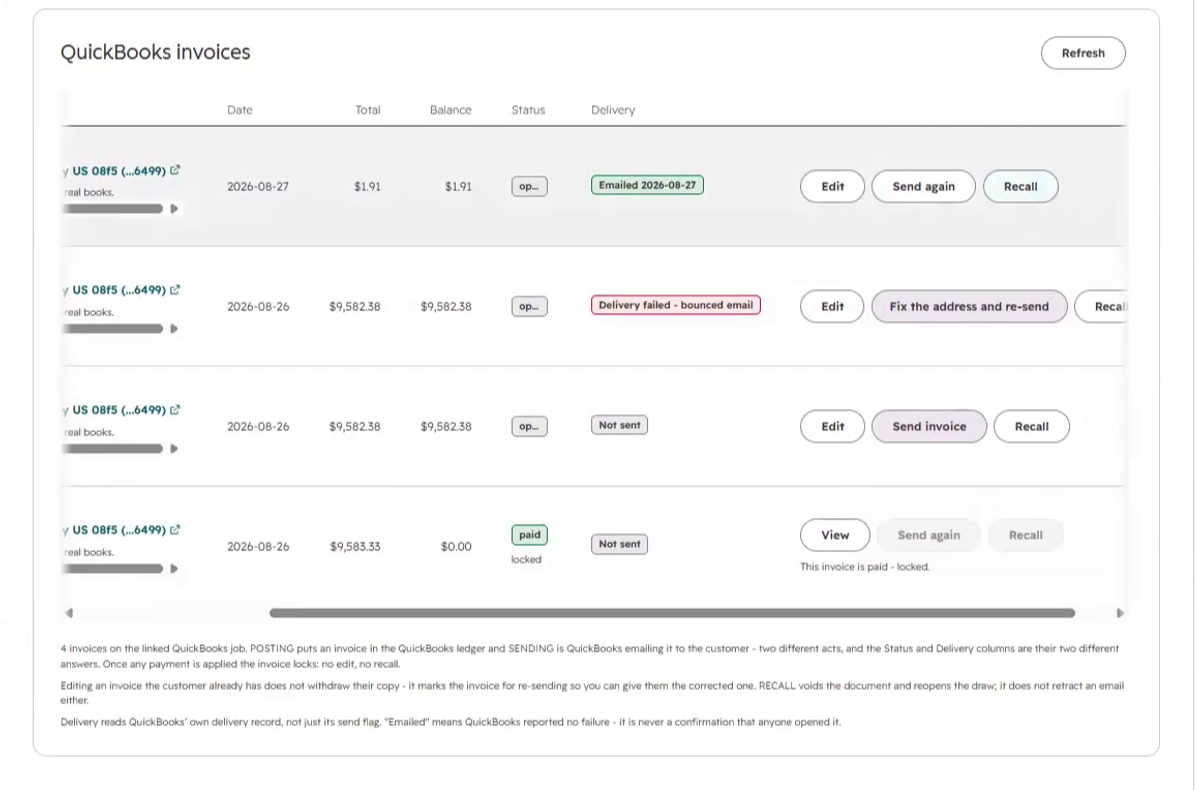View the paid locked invoice
Image resolution: width=1195 pixels, height=790 pixels.
835,535
